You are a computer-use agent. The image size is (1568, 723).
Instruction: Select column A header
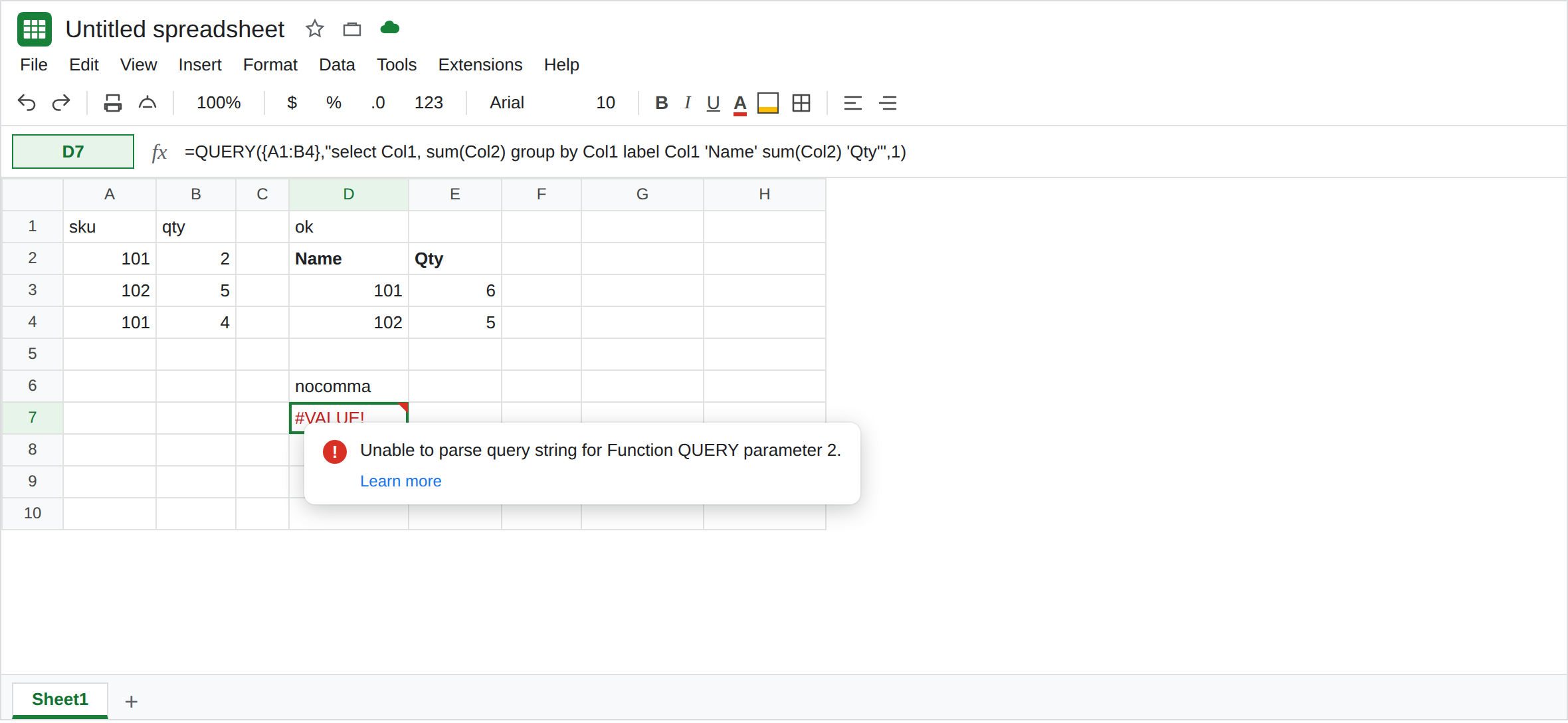(x=110, y=194)
